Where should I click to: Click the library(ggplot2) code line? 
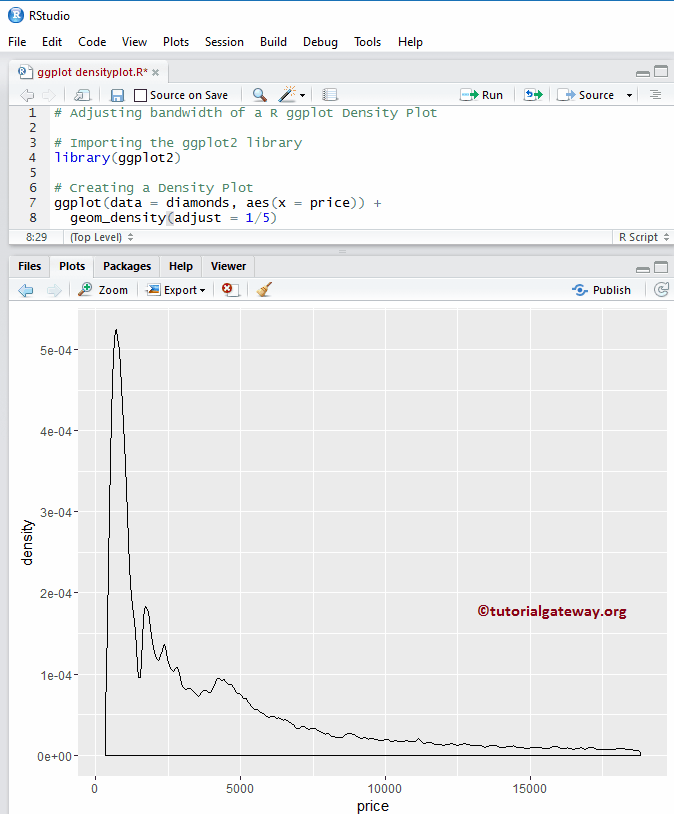[117, 157]
